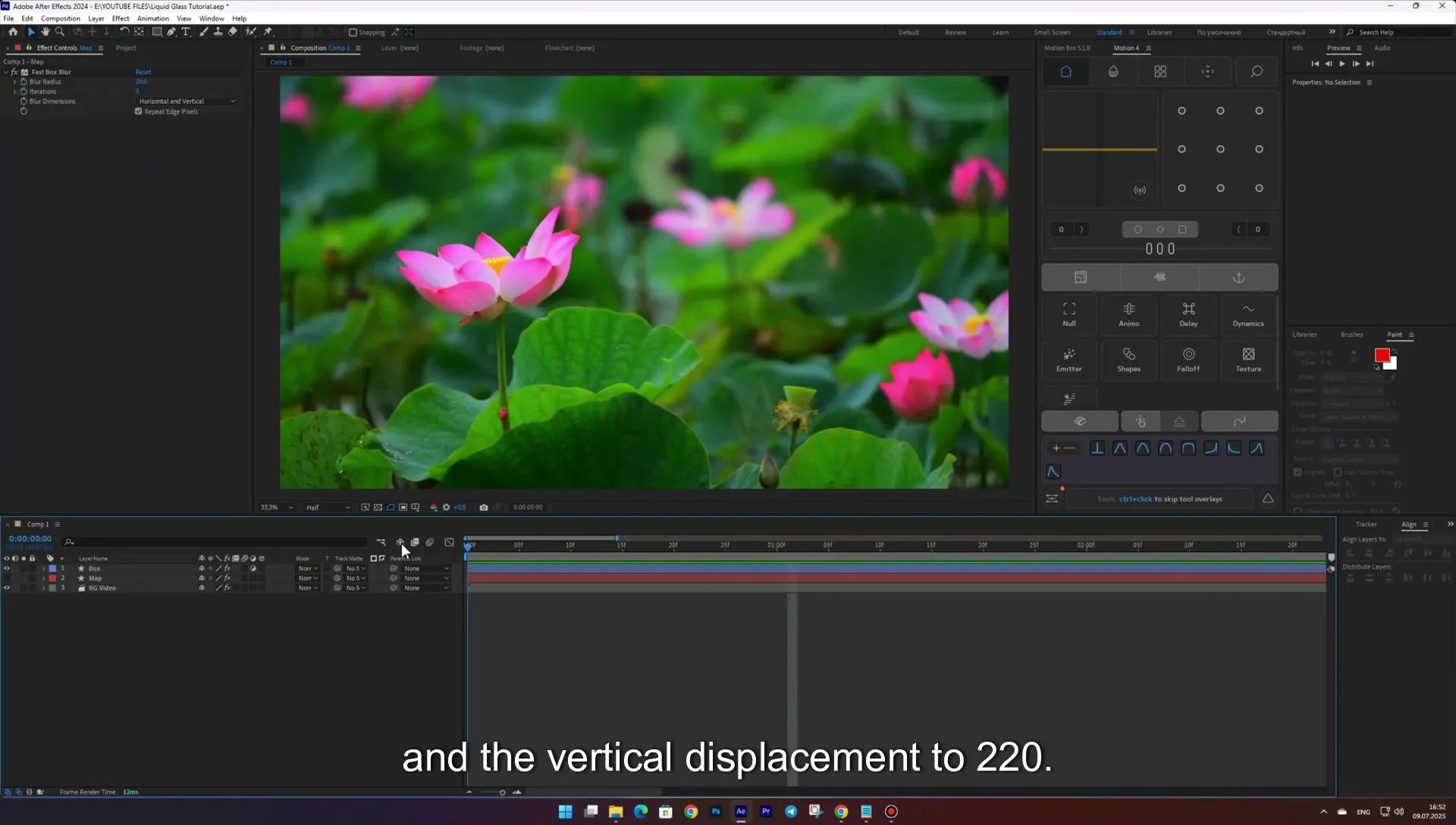The image size is (1456, 825).
Task: Click the Play button in Preview panel
Action: (1342, 64)
